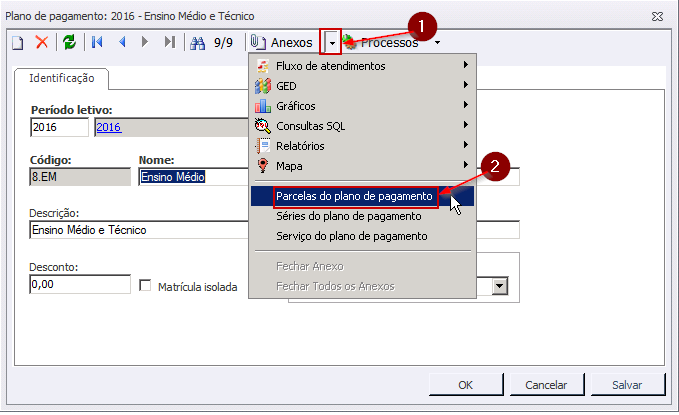Click the green refresh icon
This screenshot has width=679, height=415.
(x=69, y=42)
